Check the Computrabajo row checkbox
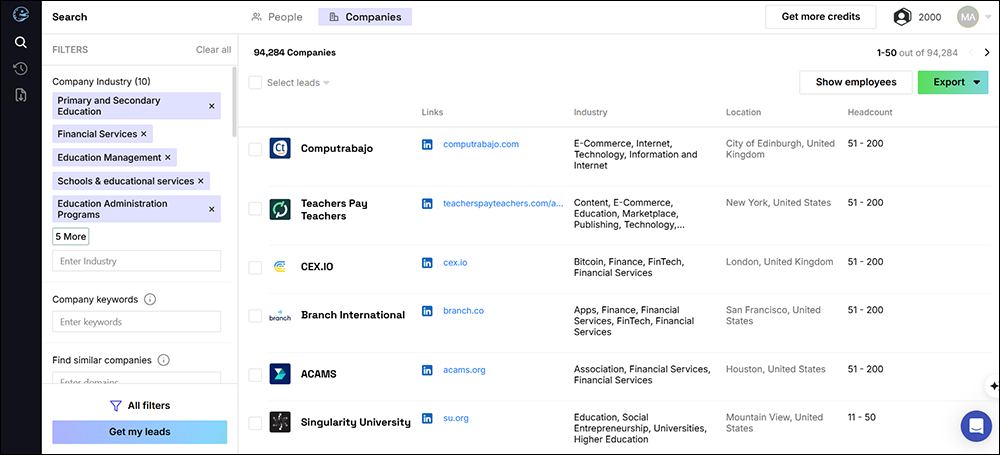 (255, 149)
